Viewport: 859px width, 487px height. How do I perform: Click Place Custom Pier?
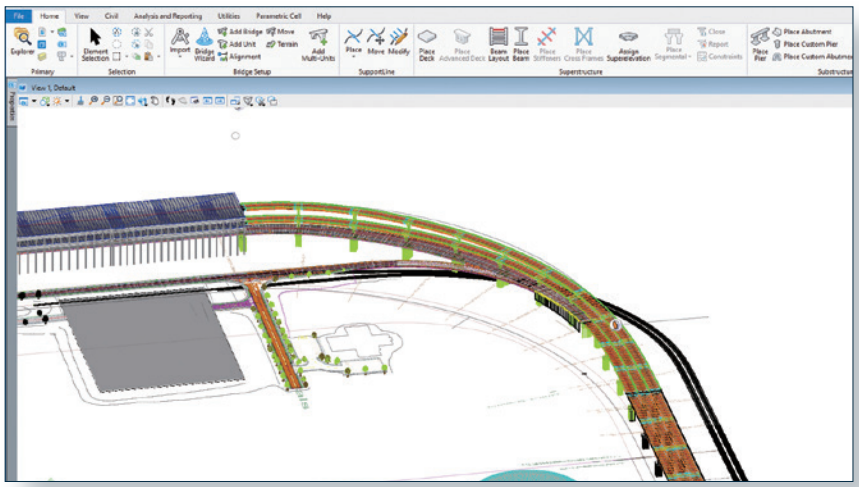805,44
